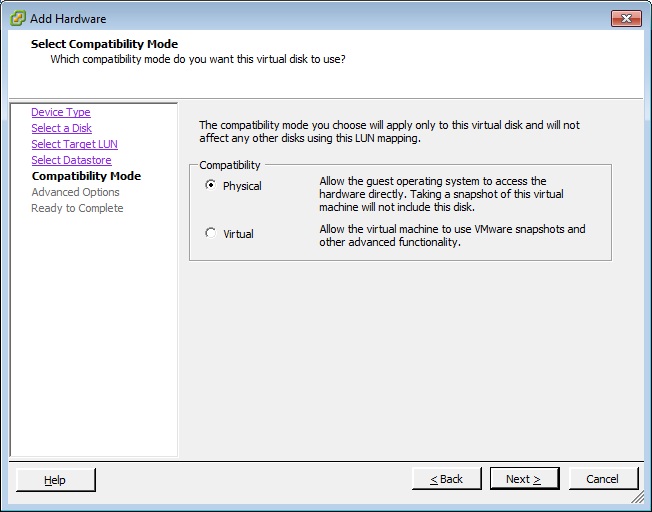Click the Physical mode description text
Viewport: 652px width, 512px height.
pos(442,194)
